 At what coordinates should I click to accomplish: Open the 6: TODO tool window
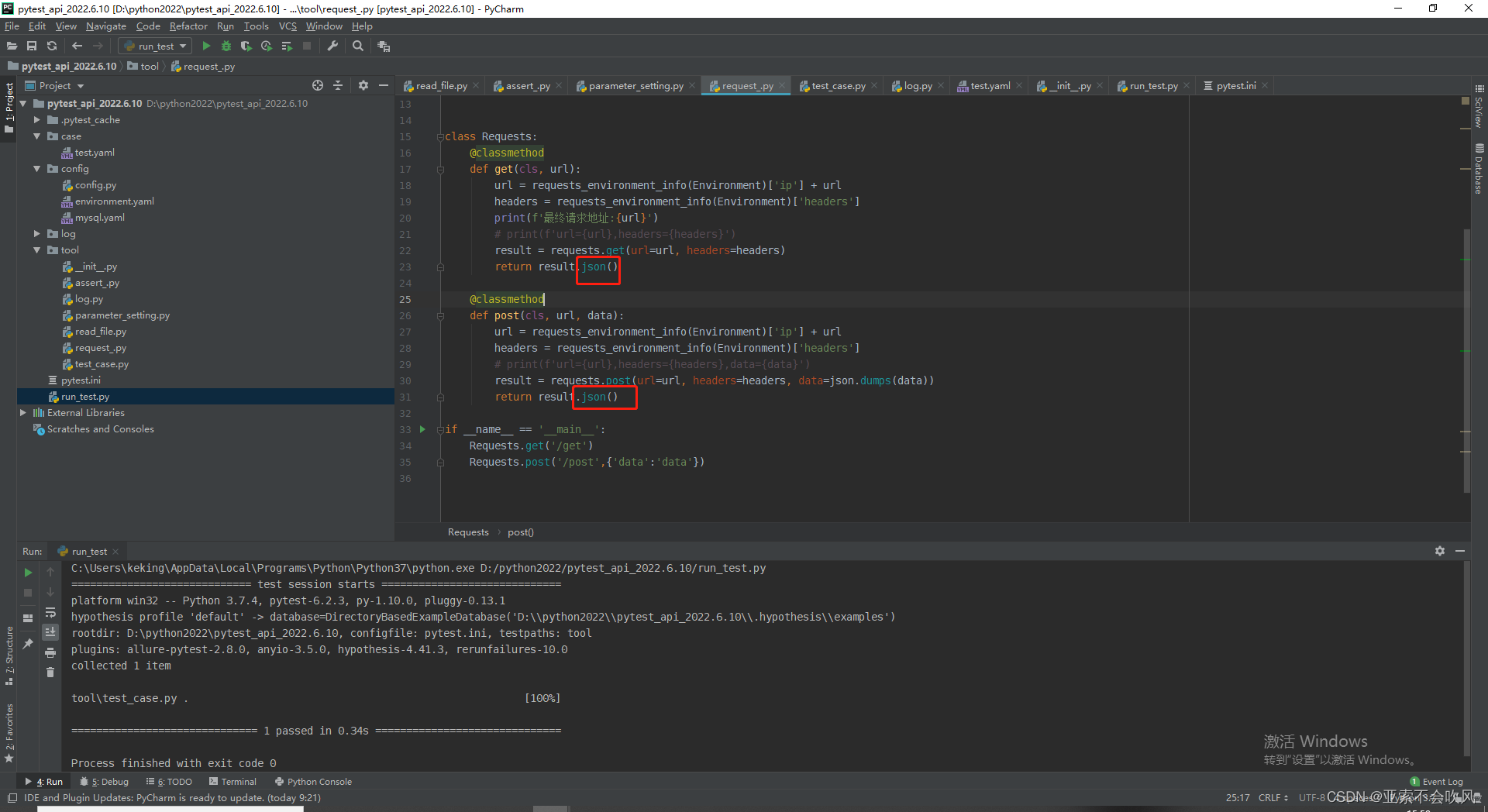(x=169, y=782)
